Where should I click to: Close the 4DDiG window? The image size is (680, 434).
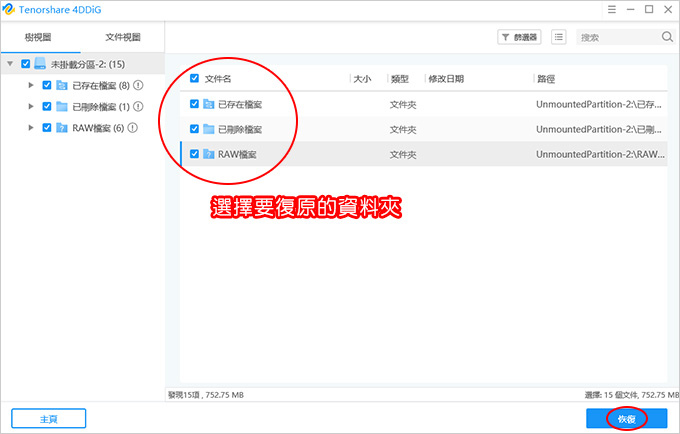pyautogui.click(x=668, y=9)
